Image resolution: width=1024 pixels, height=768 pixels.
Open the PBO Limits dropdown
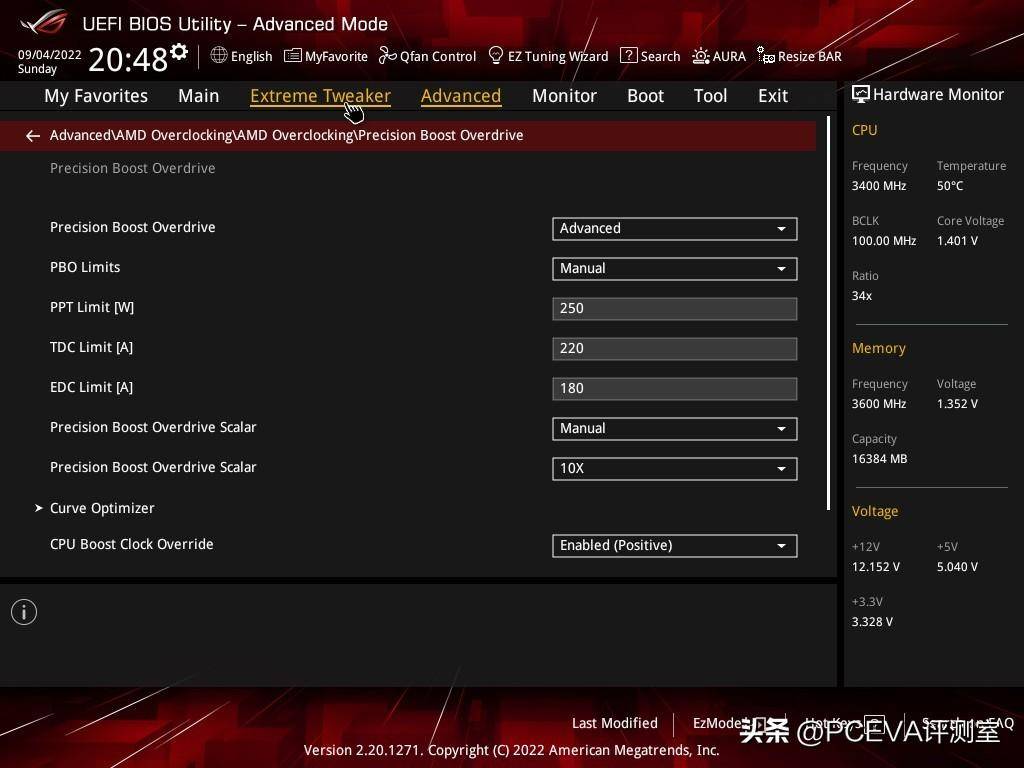pyautogui.click(x=675, y=268)
